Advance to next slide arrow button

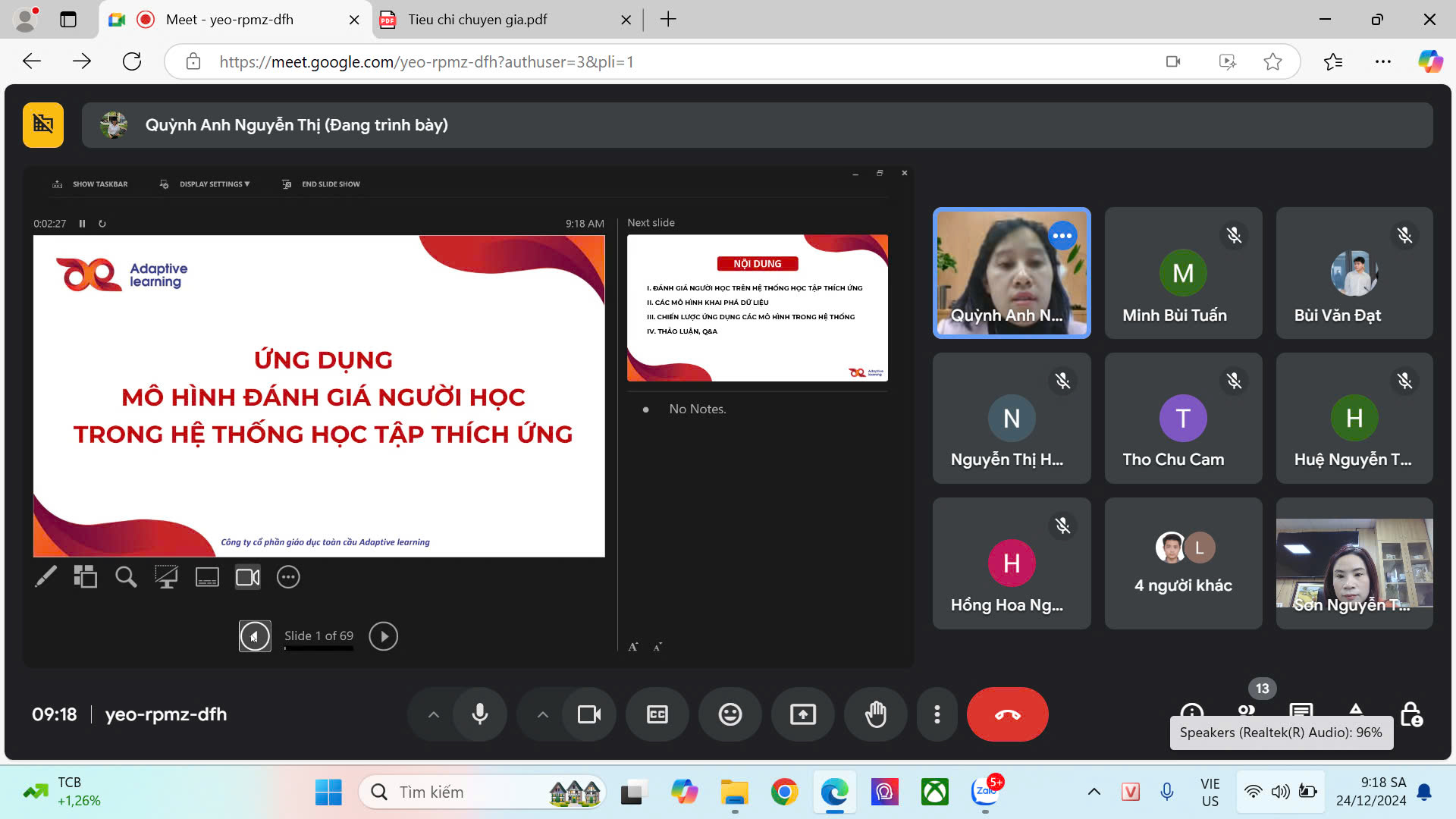(x=384, y=636)
